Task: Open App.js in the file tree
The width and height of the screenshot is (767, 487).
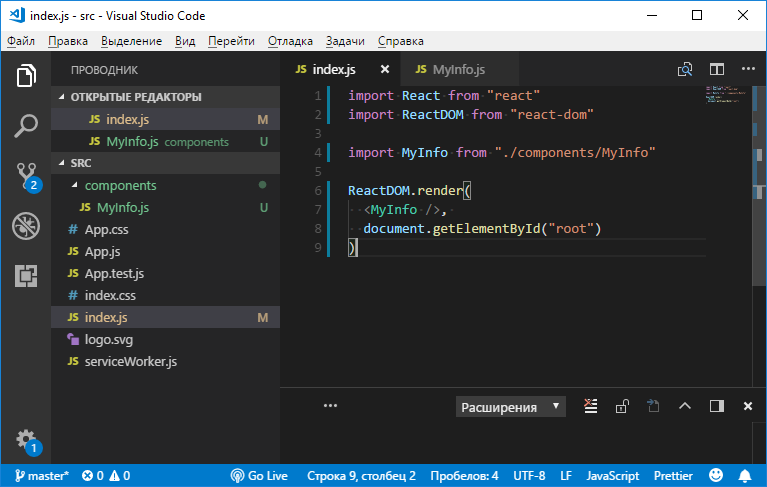Action: (x=165, y=251)
